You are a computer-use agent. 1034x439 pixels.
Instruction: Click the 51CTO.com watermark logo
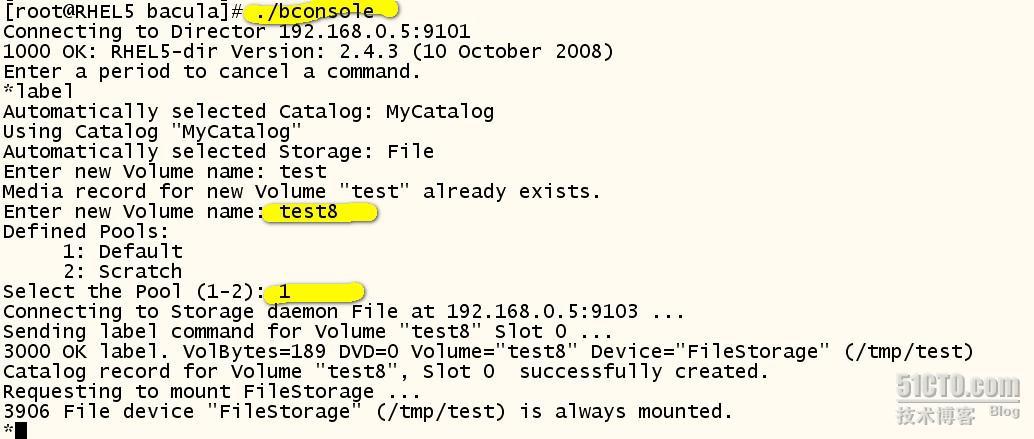958,387
